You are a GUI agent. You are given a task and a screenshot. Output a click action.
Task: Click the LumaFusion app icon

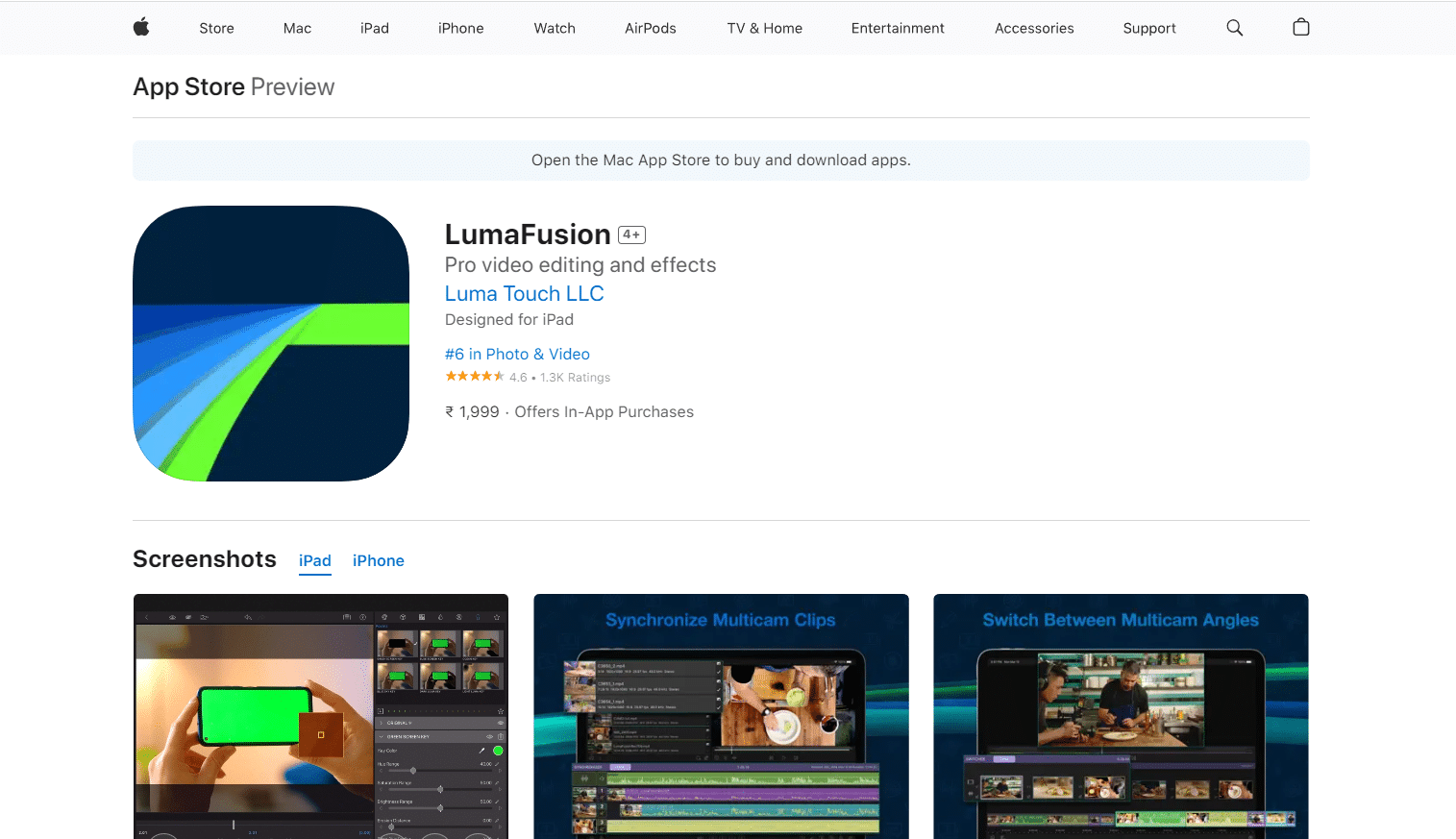coord(271,343)
